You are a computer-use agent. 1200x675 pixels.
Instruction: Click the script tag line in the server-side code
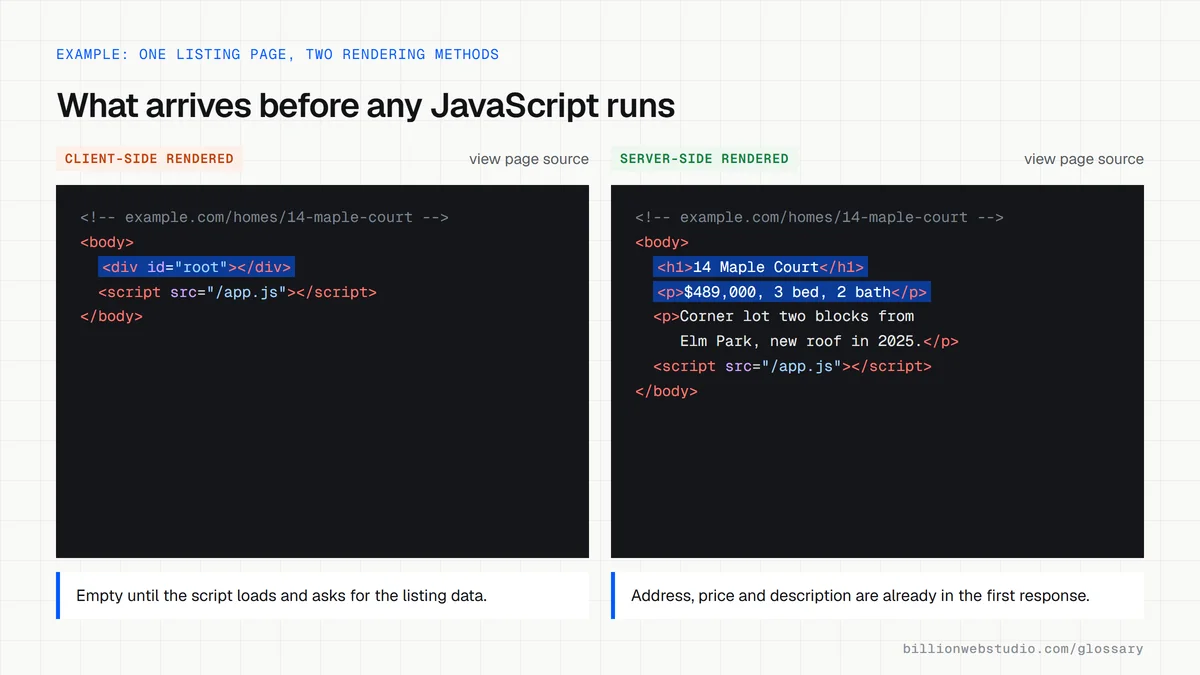pos(792,366)
